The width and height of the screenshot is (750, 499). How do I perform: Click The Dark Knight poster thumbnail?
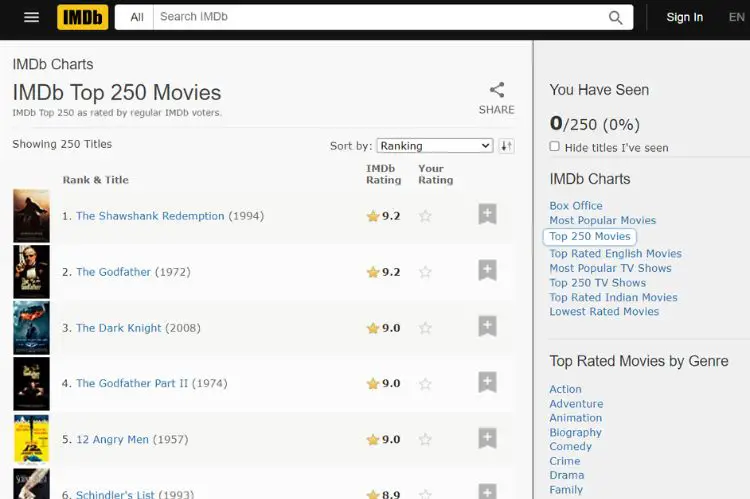[31, 328]
